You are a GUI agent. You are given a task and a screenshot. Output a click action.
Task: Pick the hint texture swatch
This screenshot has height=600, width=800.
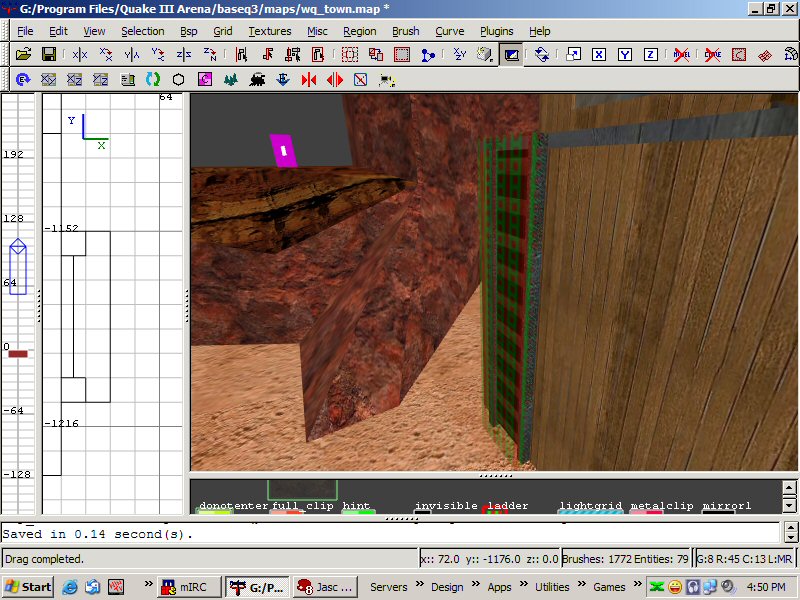pos(359,511)
